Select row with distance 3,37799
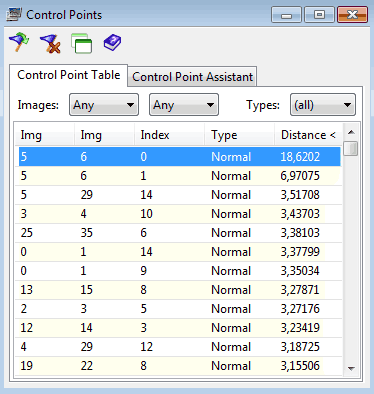 180,252
